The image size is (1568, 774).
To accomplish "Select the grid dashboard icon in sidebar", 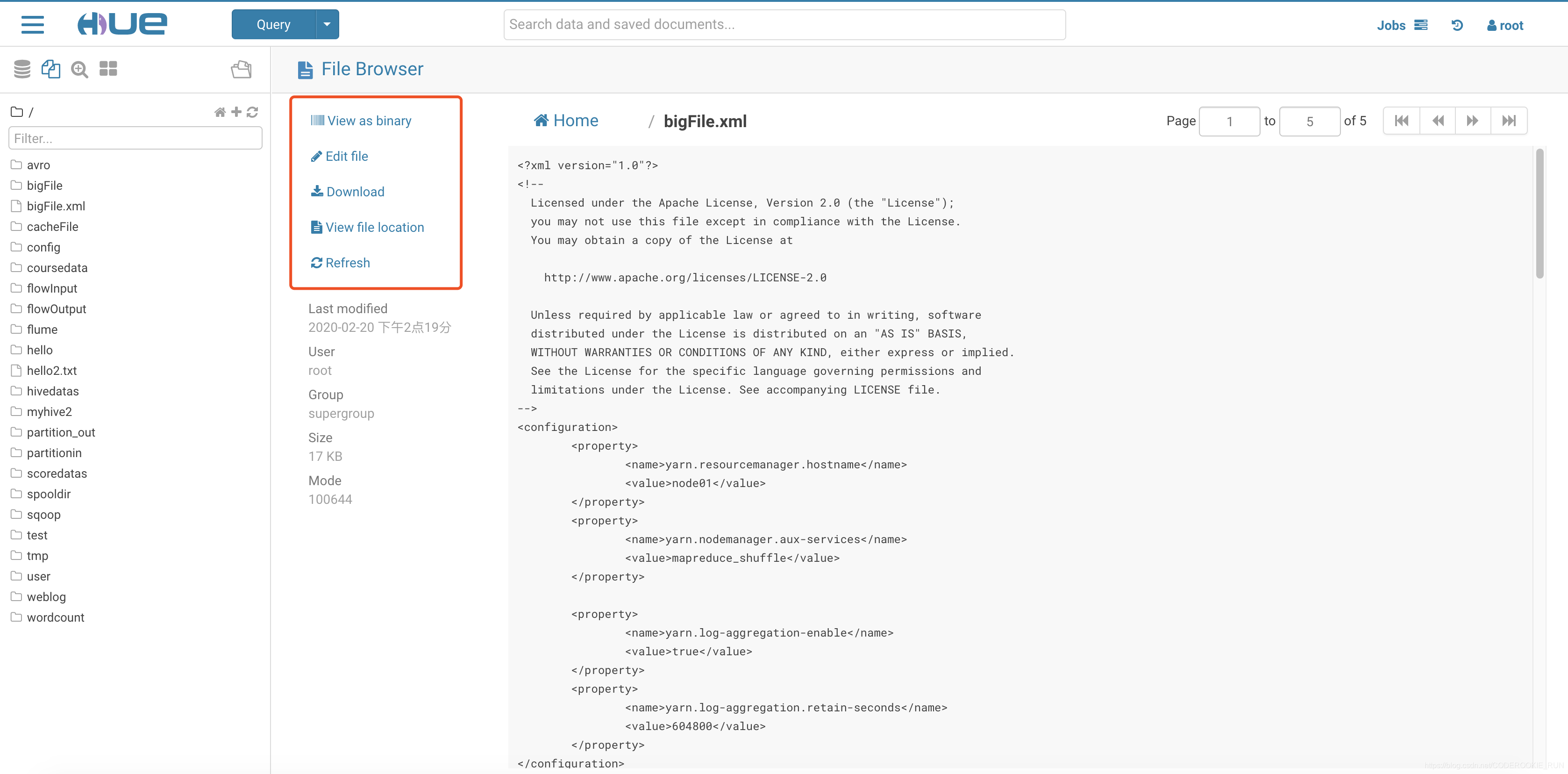I will tap(108, 68).
